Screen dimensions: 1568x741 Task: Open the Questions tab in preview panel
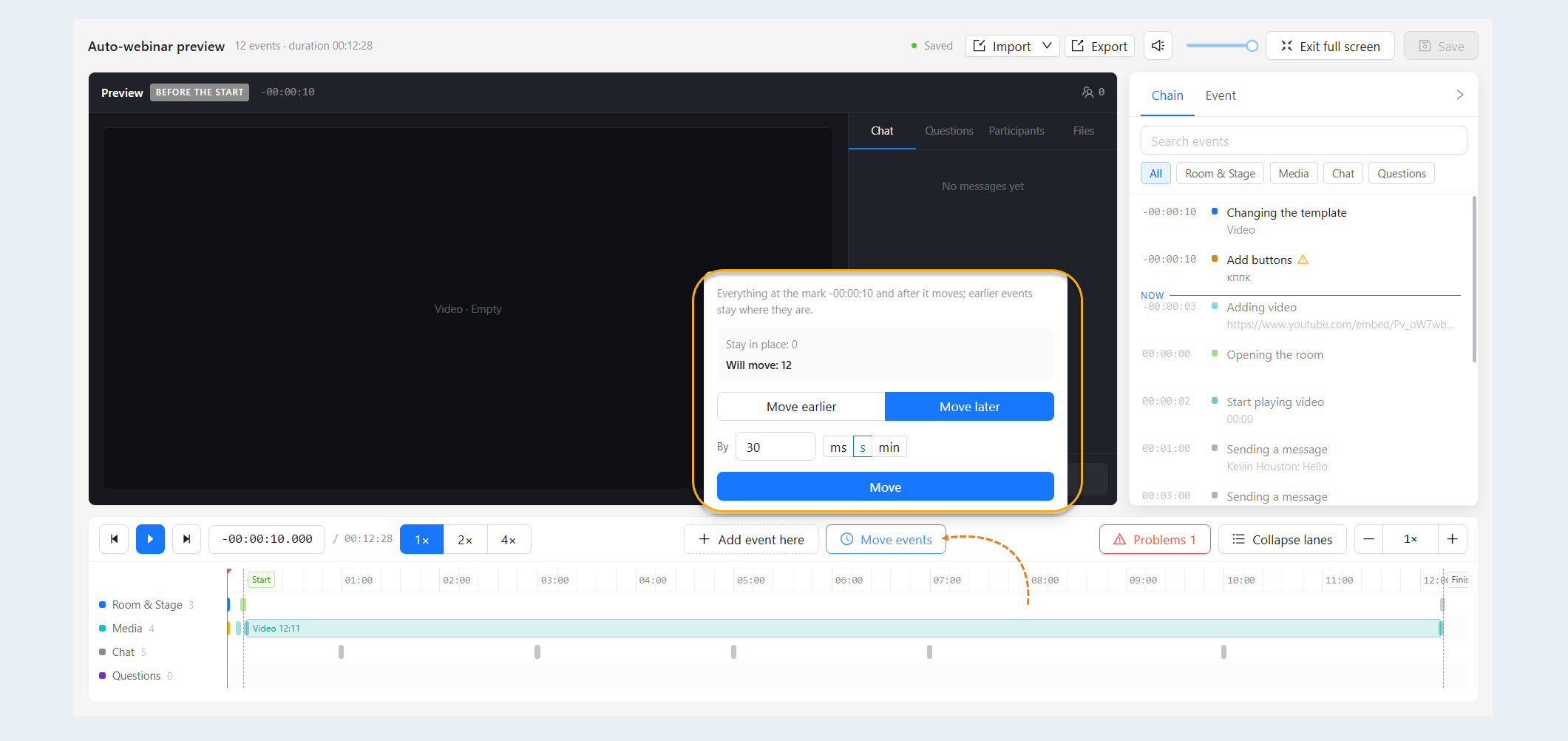949,131
